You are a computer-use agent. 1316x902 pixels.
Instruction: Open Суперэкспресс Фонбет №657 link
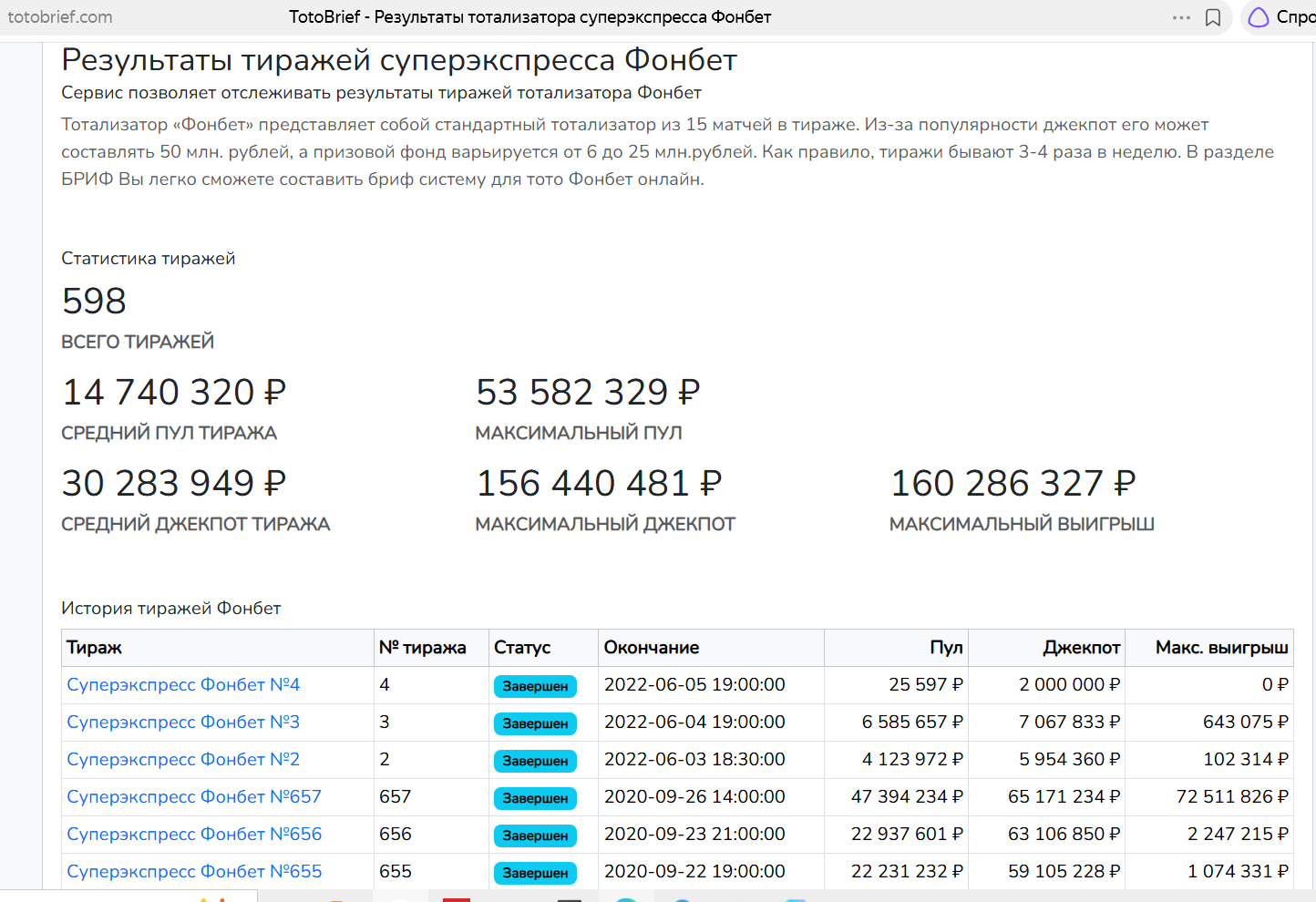pyautogui.click(x=194, y=796)
